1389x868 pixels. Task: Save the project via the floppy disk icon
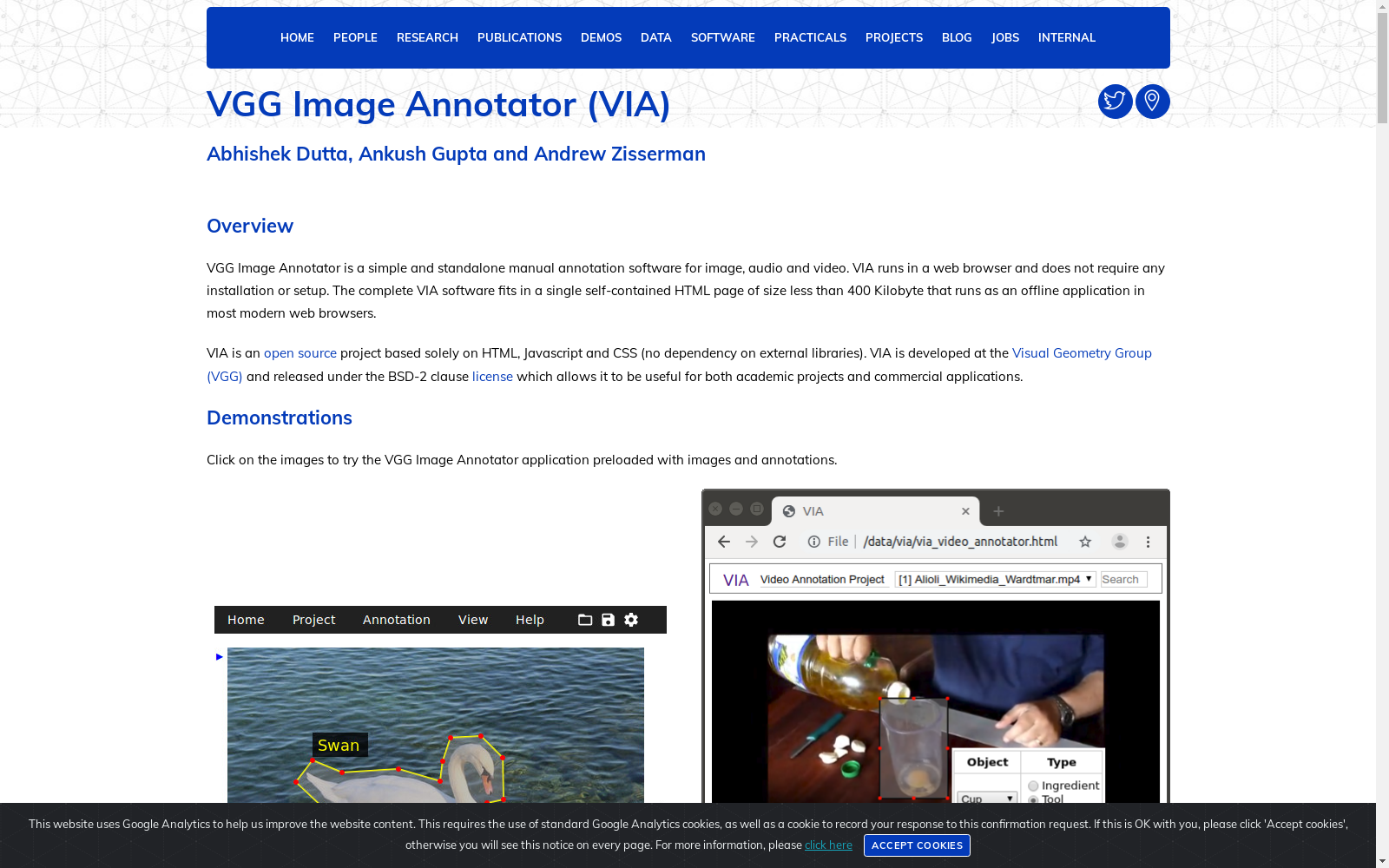tap(607, 620)
